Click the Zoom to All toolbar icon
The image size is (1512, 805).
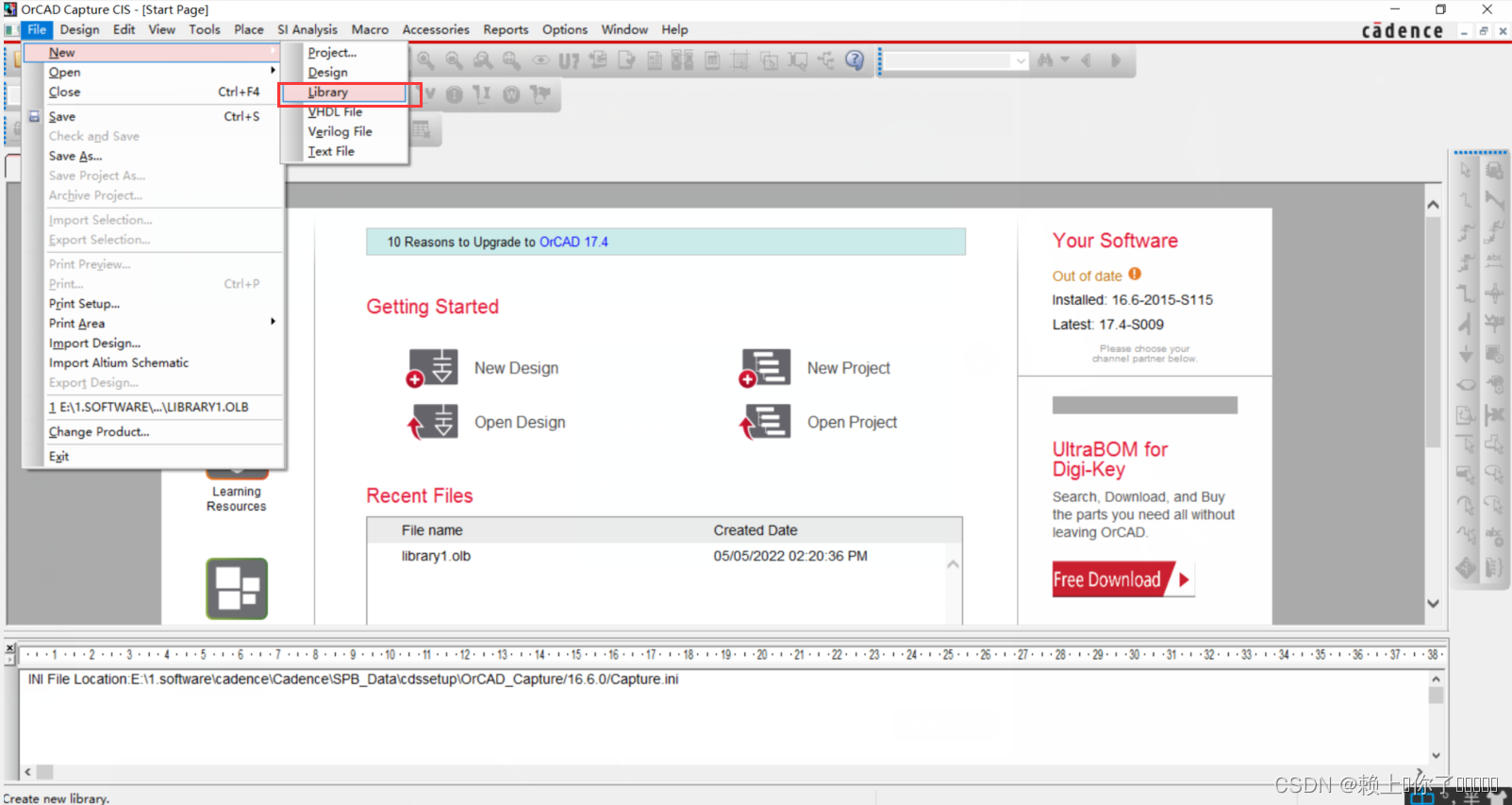[511, 60]
